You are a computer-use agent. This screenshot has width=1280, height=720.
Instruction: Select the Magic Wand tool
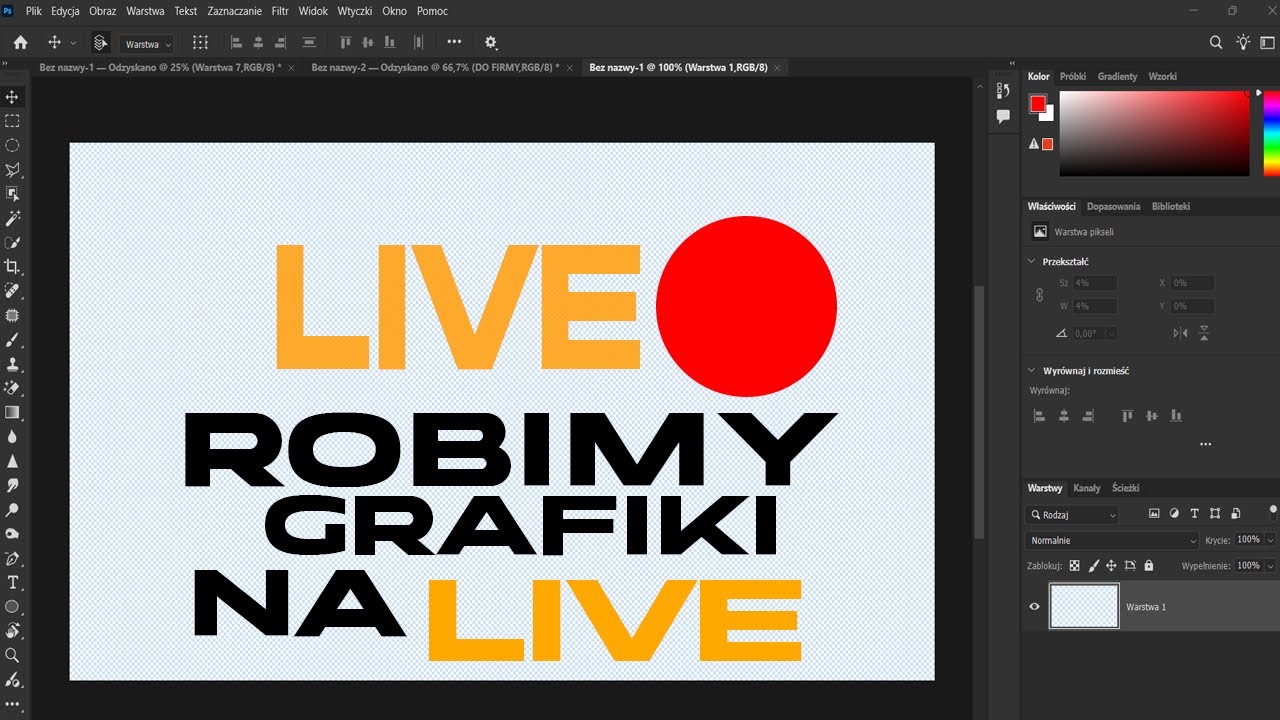point(13,218)
